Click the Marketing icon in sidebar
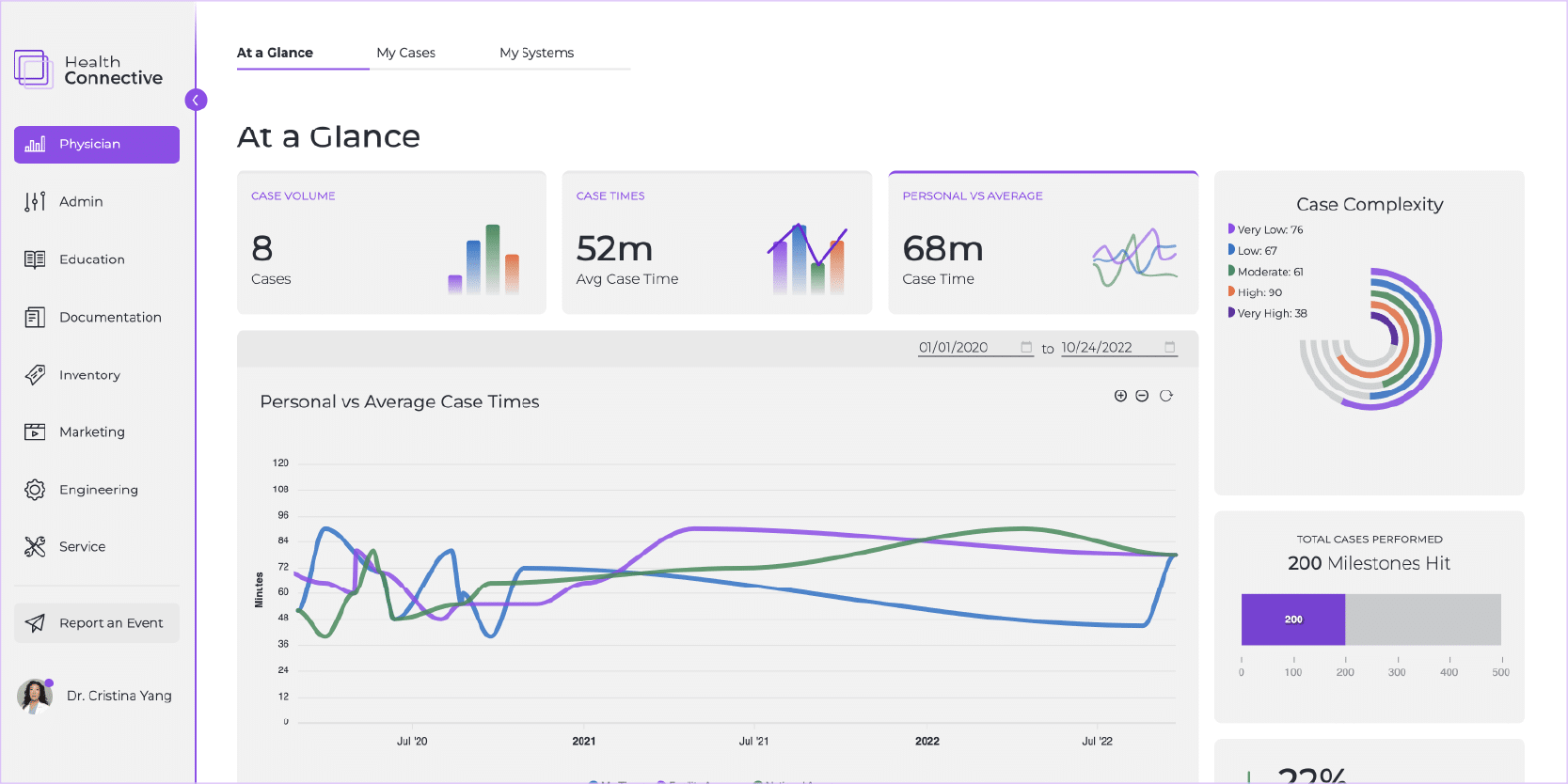The width and height of the screenshot is (1568, 784). click(x=35, y=432)
